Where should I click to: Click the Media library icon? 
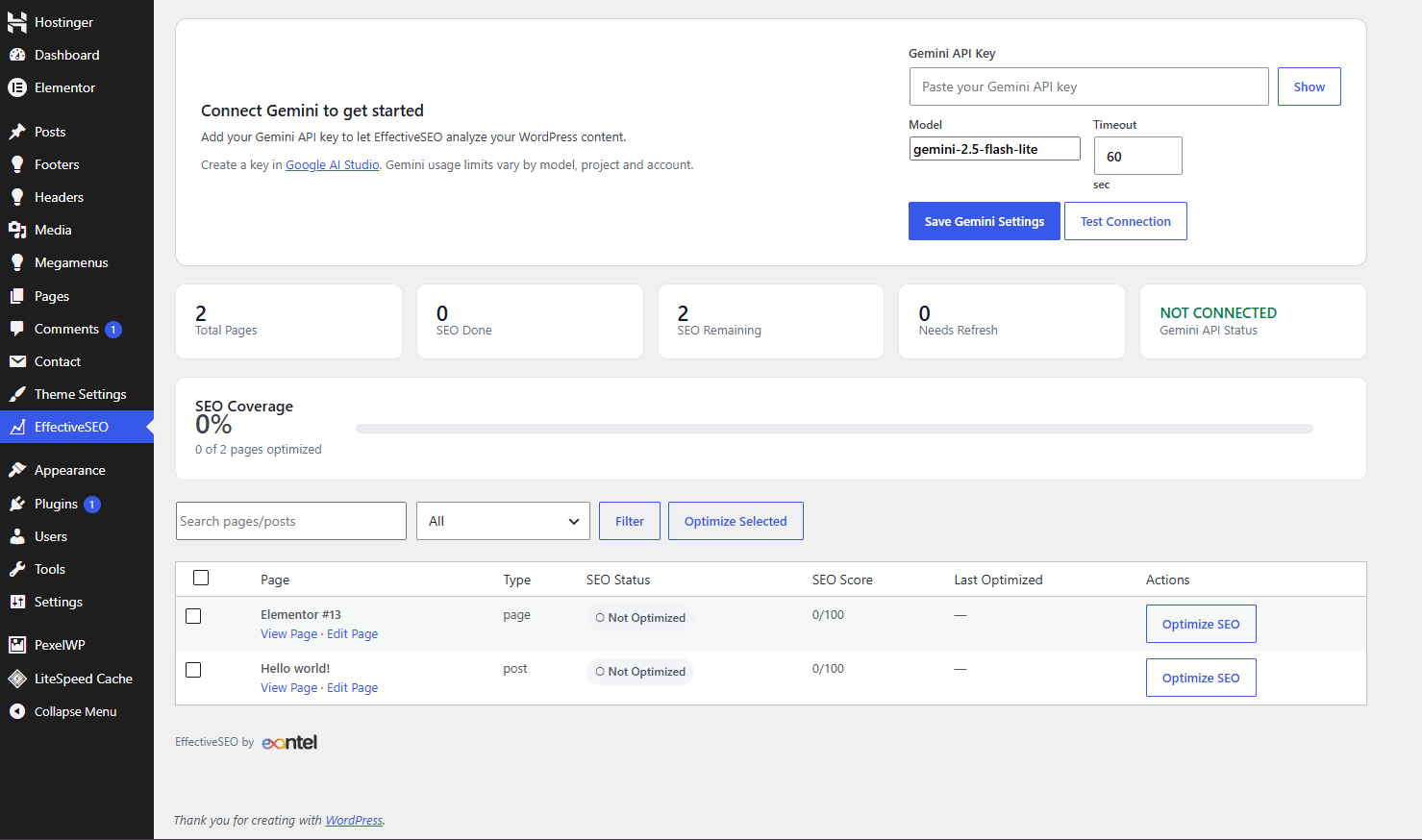point(17,230)
